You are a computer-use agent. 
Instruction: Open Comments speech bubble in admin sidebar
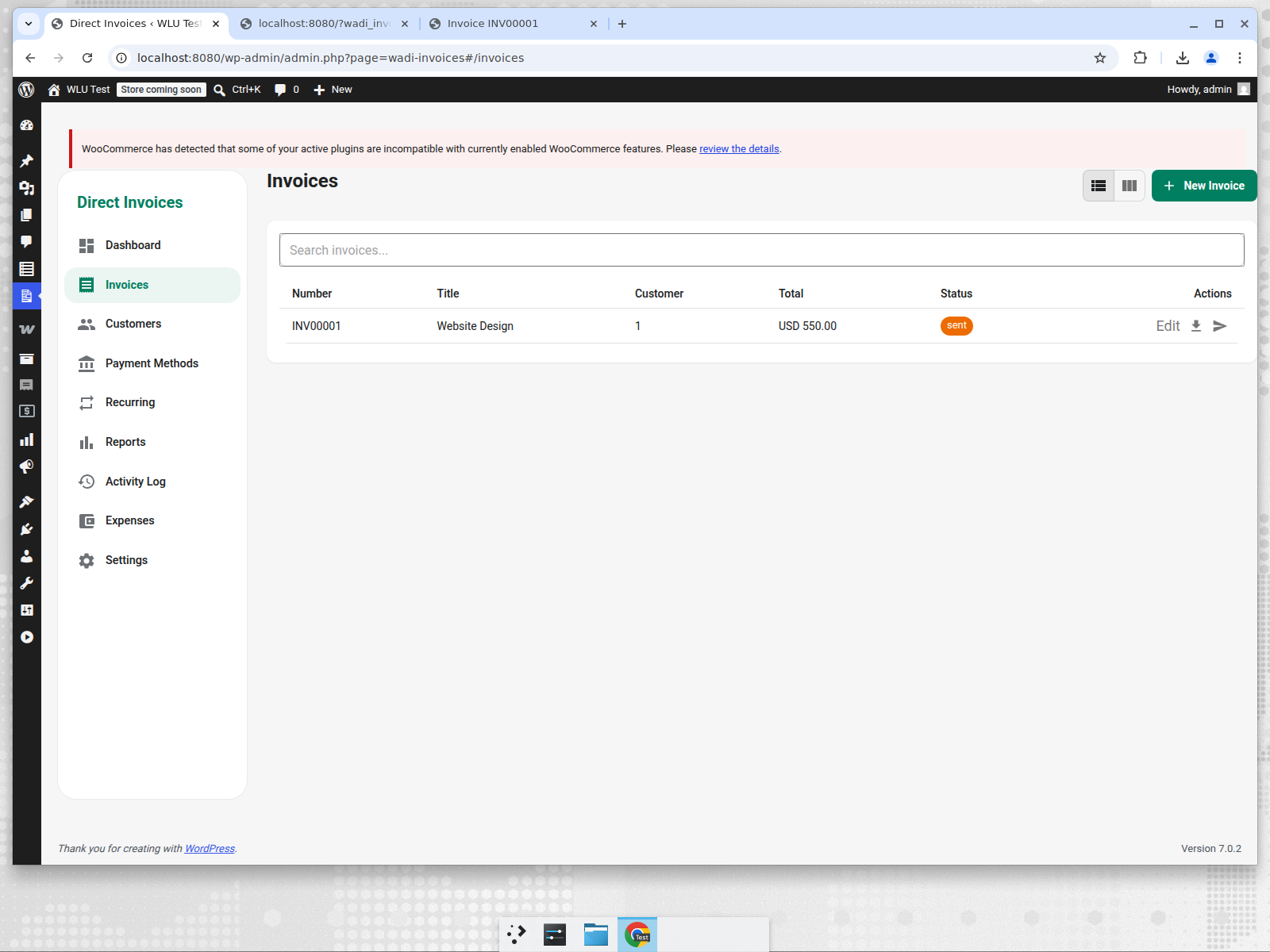click(26, 242)
